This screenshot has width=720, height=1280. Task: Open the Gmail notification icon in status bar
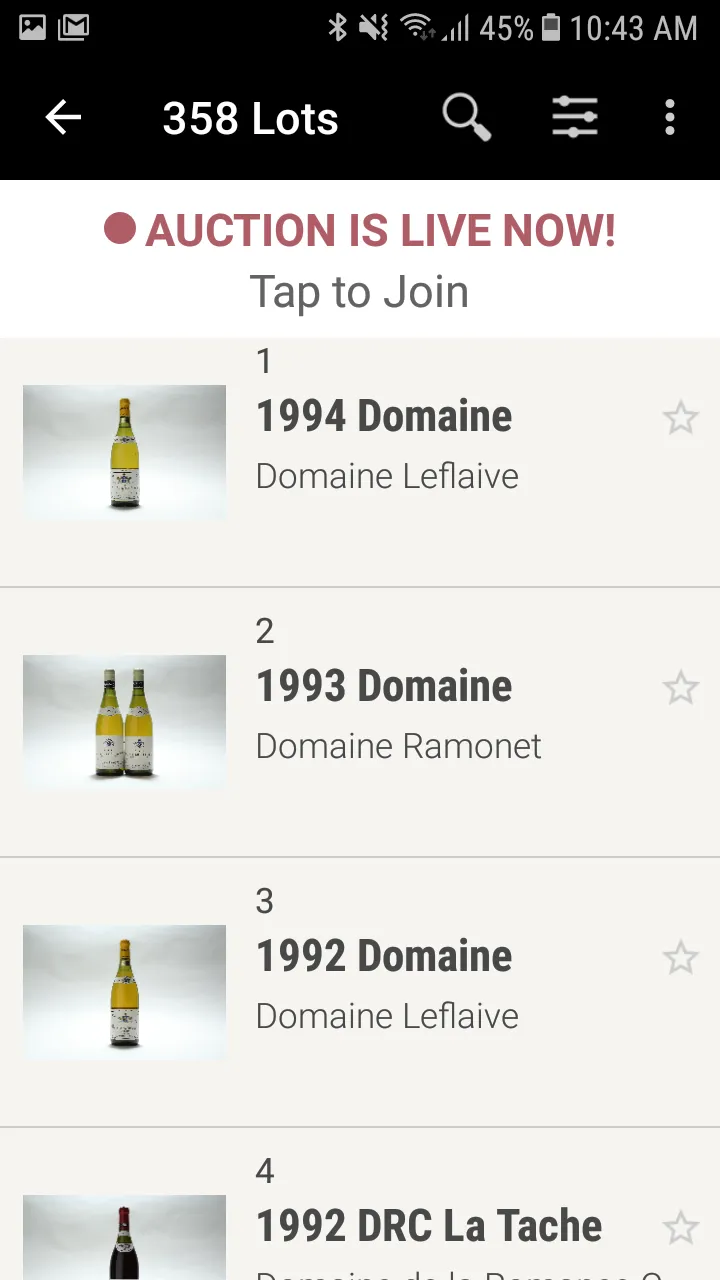[73, 27]
